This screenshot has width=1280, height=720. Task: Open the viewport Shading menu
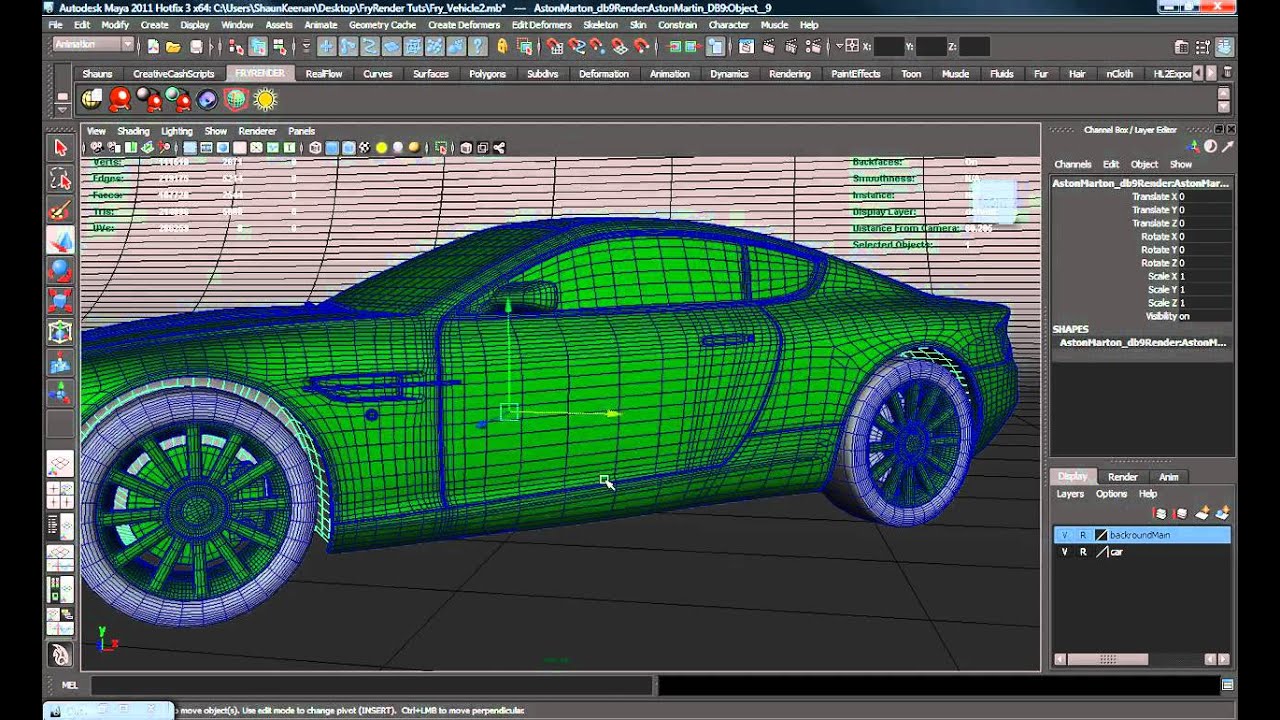(x=133, y=131)
